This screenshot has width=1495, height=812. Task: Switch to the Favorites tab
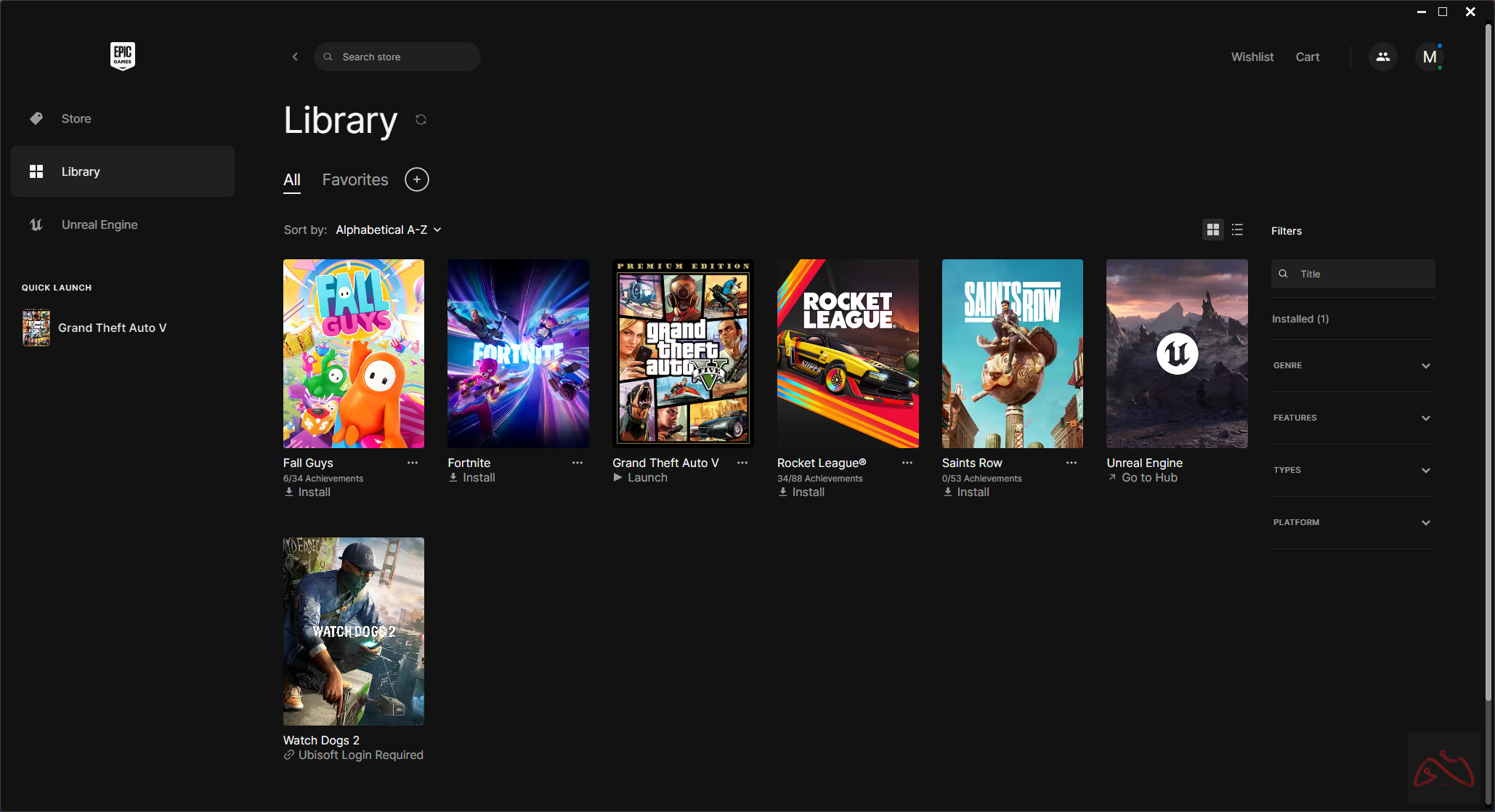click(354, 179)
